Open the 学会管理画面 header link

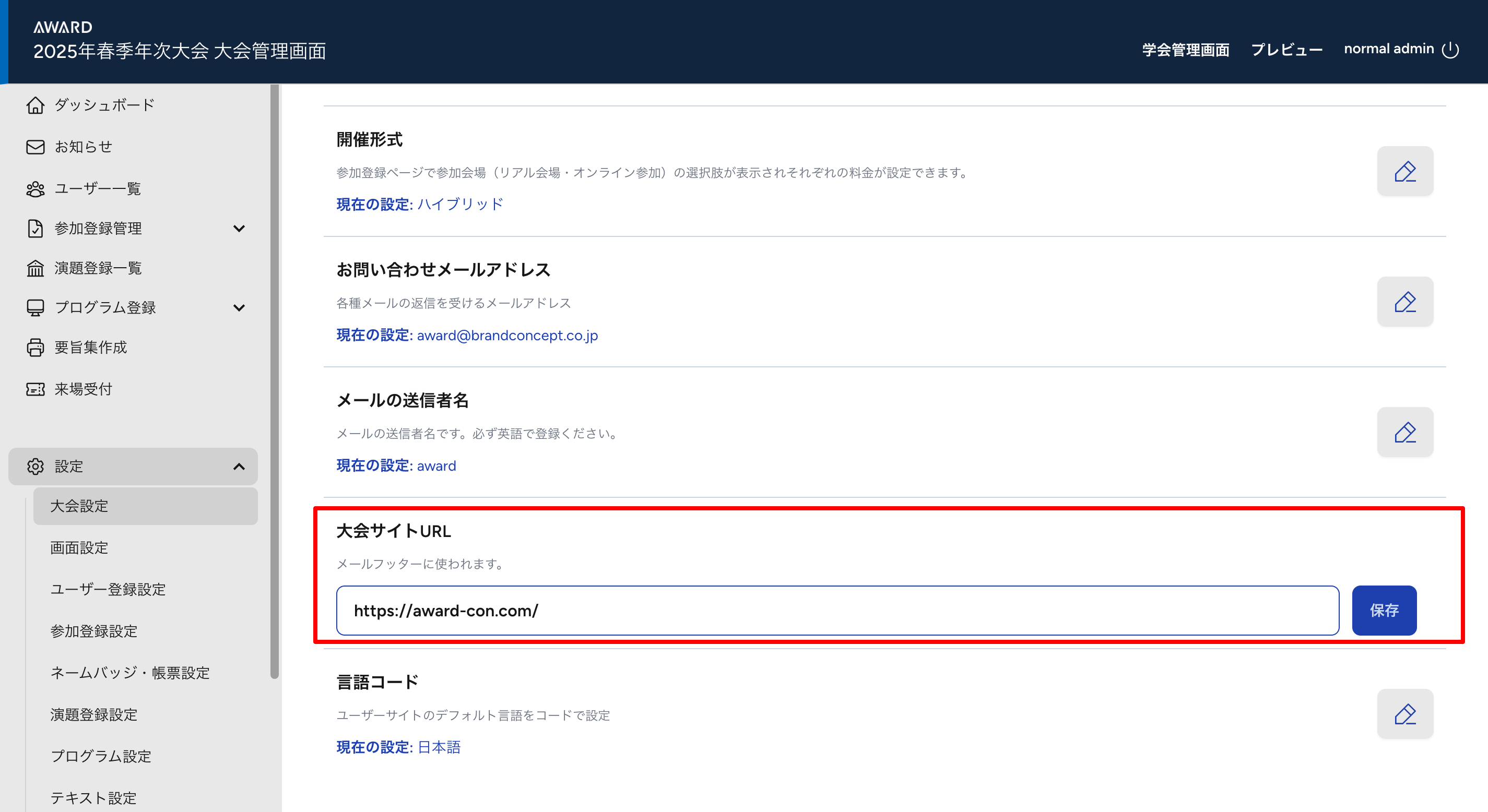(x=1185, y=50)
